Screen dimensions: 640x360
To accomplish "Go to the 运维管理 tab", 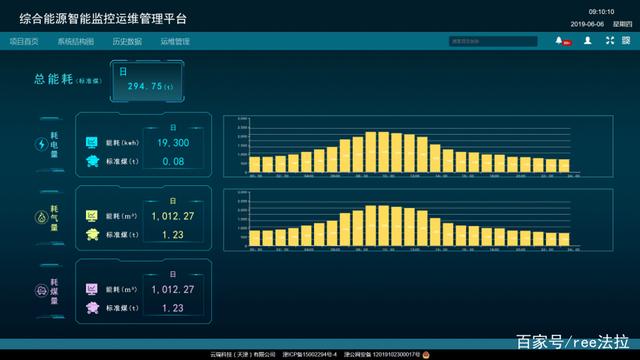I will 175,41.
